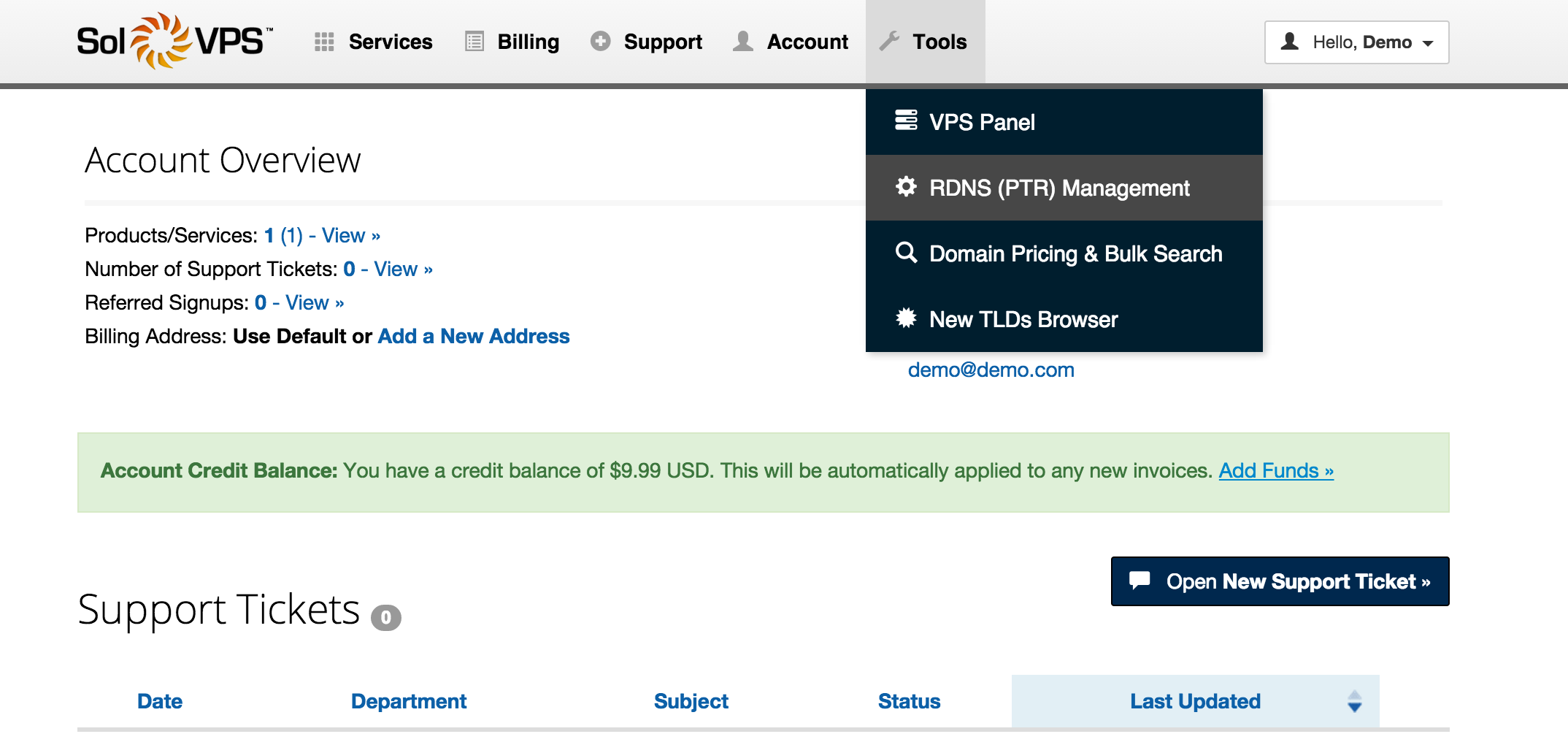The height and width of the screenshot is (742, 1568).
Task: Click the New TLDs starburst icon
Action: pos(906,318)
